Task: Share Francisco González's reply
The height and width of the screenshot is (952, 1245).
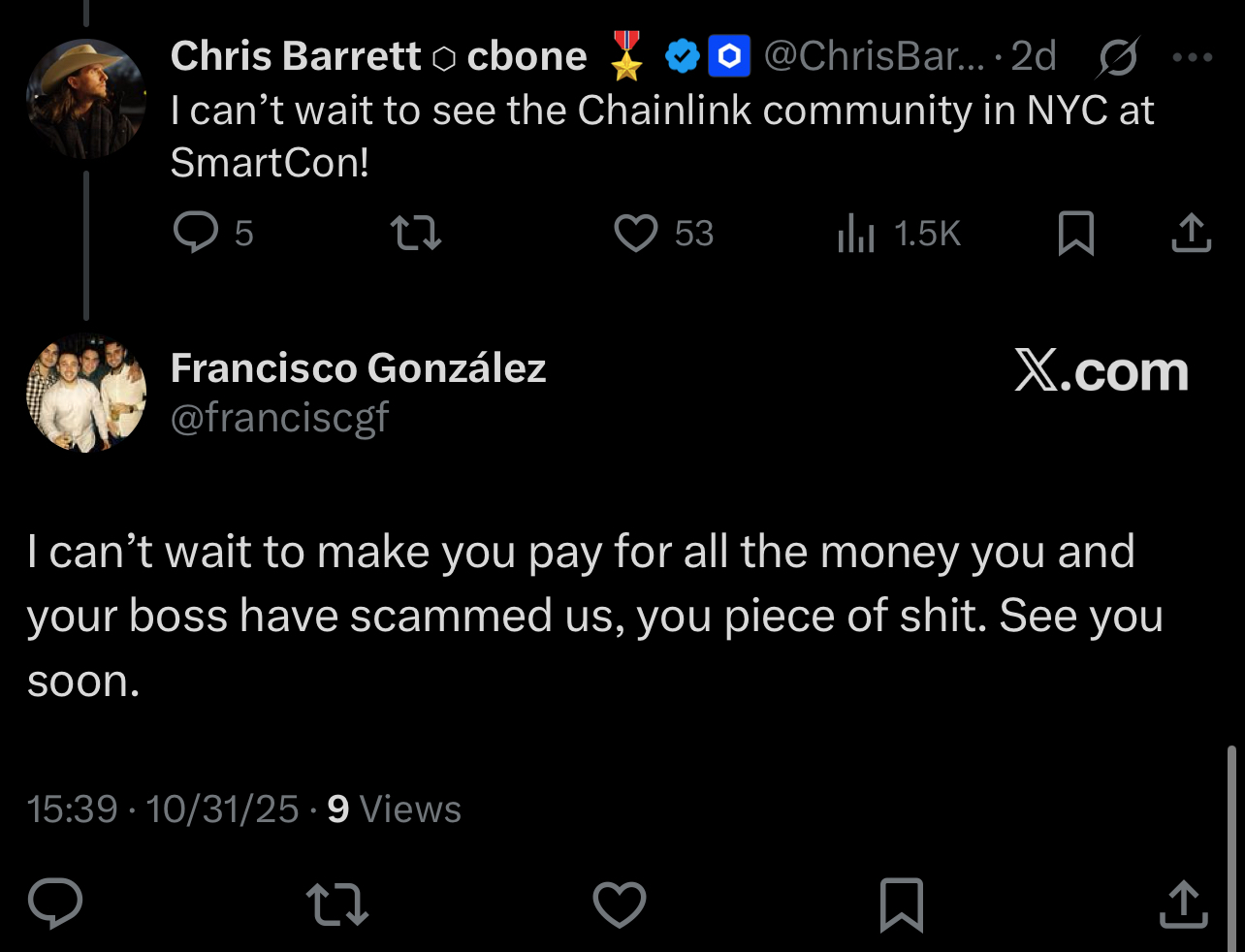Action: 1183,904
